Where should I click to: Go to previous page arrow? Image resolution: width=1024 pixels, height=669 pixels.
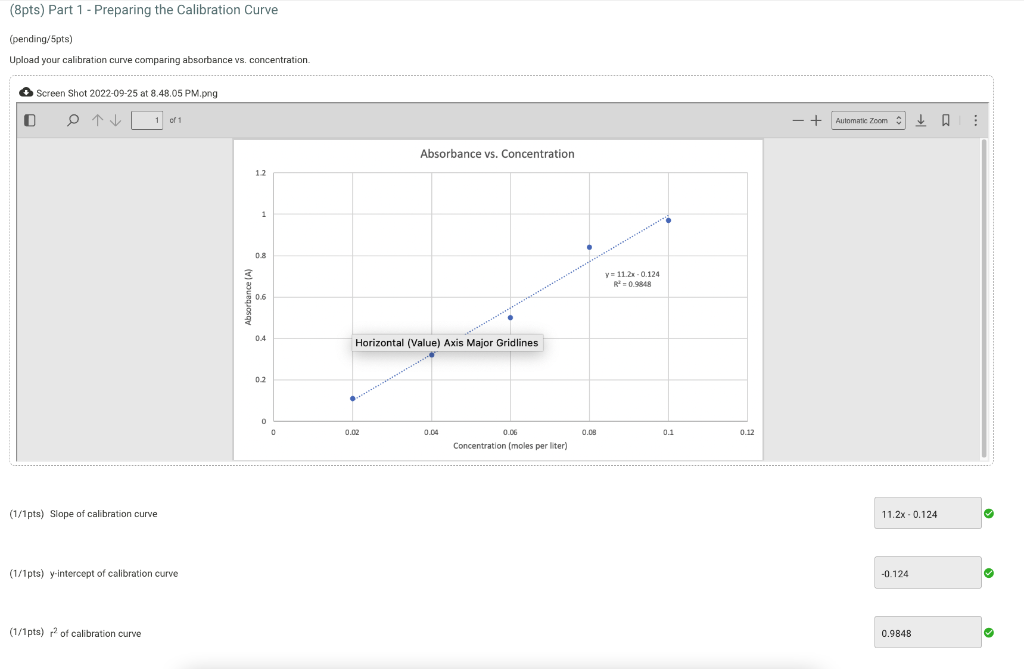tap(97, 120)
